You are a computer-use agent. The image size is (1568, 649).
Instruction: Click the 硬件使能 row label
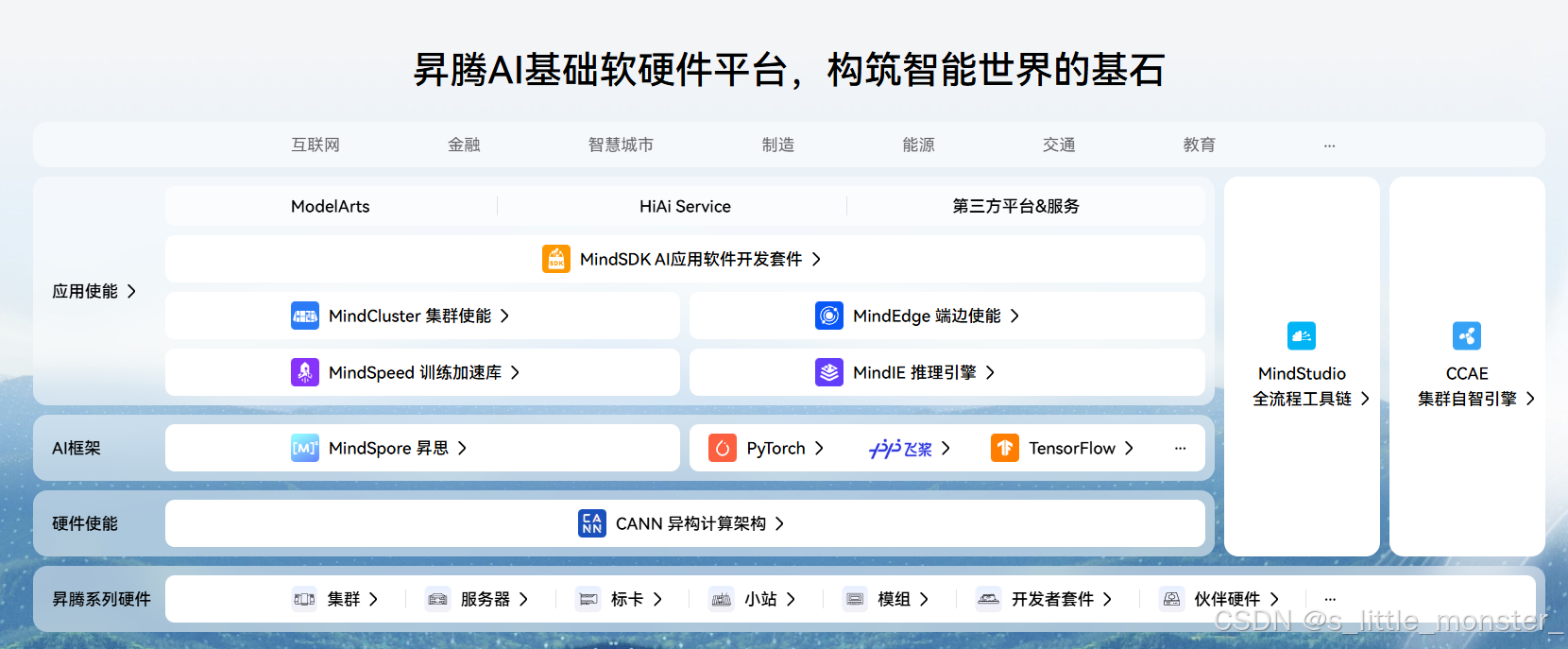coord(85,523)
